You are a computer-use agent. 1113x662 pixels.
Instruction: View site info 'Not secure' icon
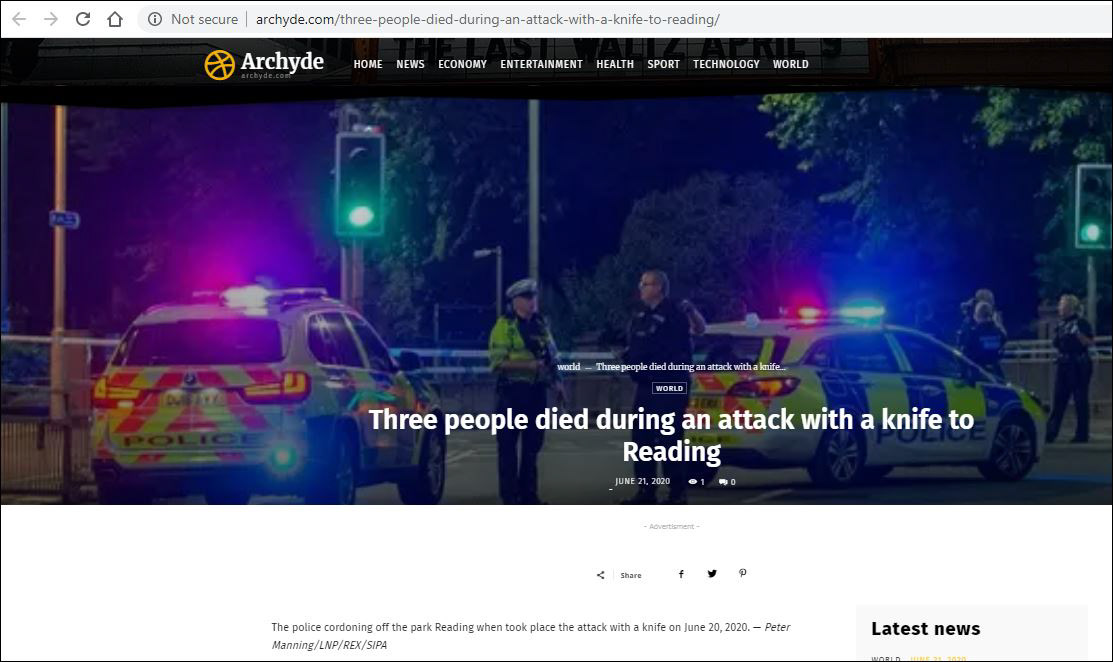click(x=155, y=19)
